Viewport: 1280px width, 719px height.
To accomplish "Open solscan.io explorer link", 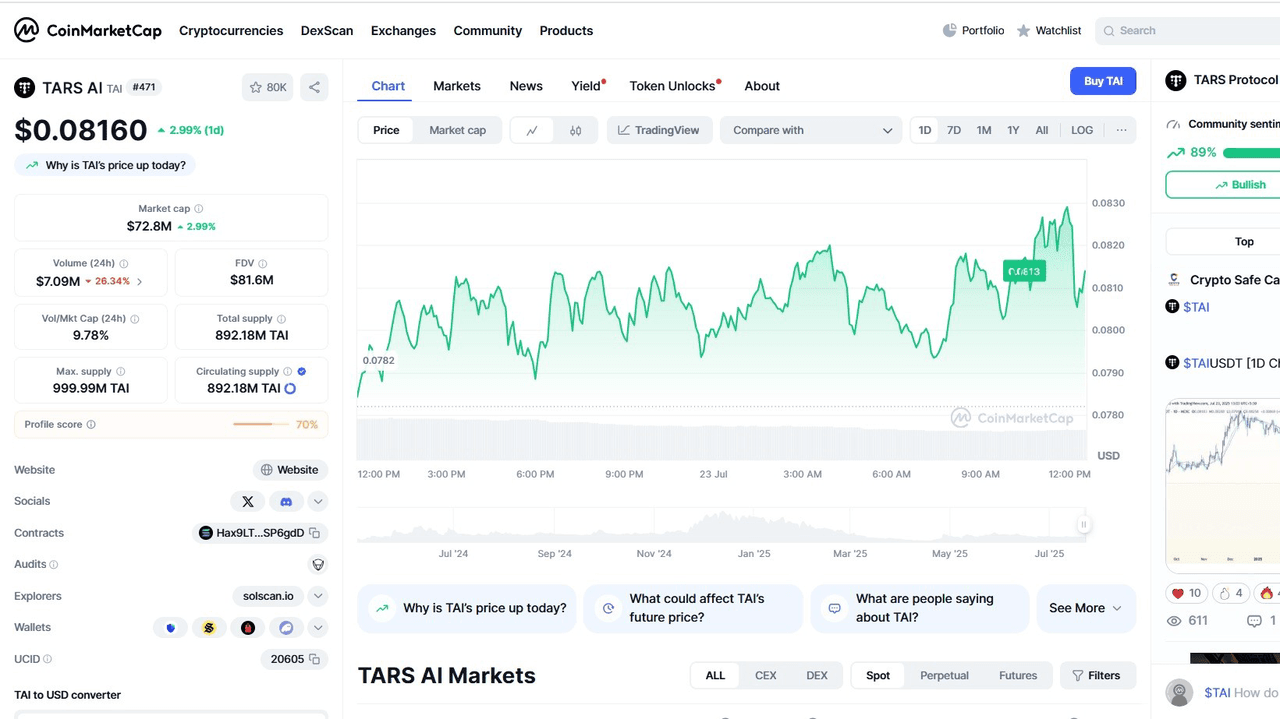I will [x=269, y=596].
